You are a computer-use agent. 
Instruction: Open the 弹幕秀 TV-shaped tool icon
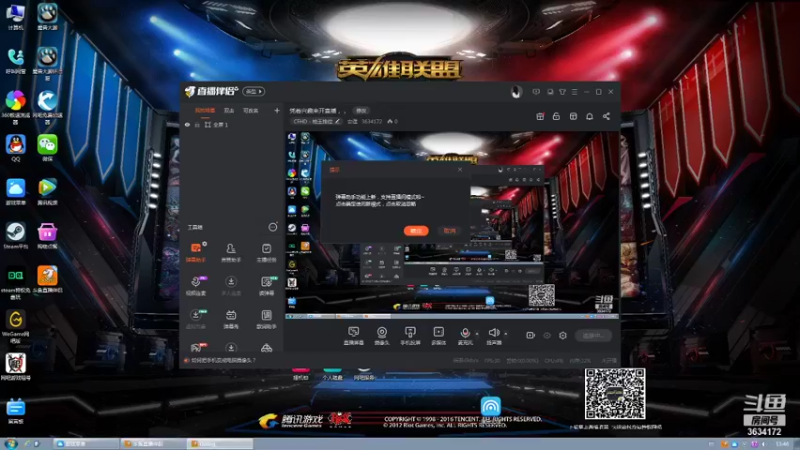point(231,319)
